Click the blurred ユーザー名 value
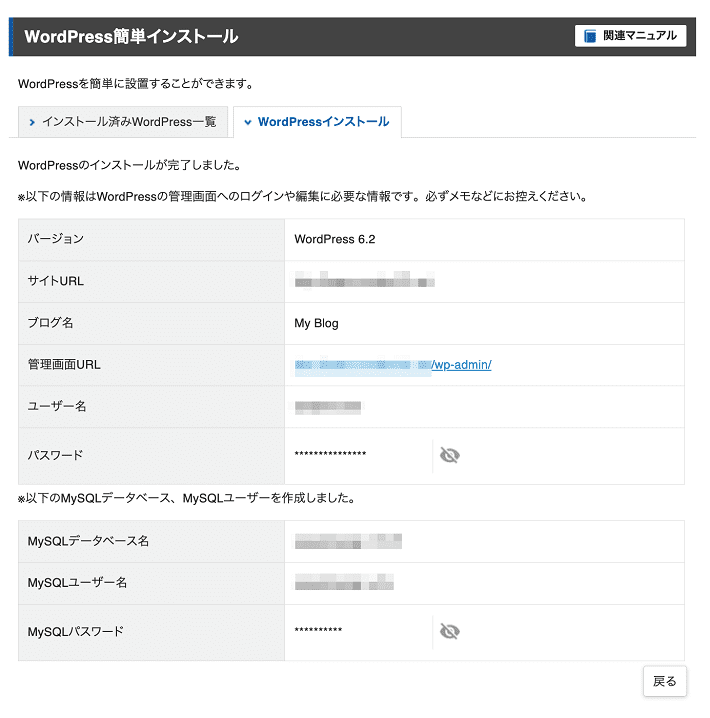 click(328, 407)
